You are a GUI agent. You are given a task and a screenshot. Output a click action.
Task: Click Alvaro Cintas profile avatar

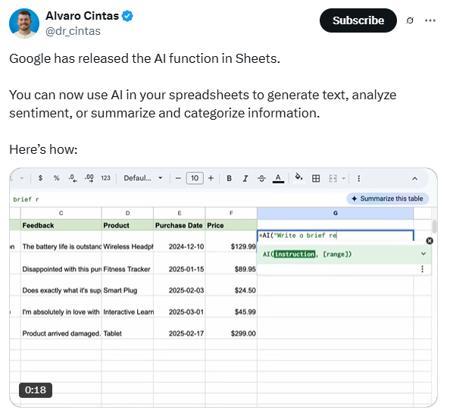click(24, 23)
